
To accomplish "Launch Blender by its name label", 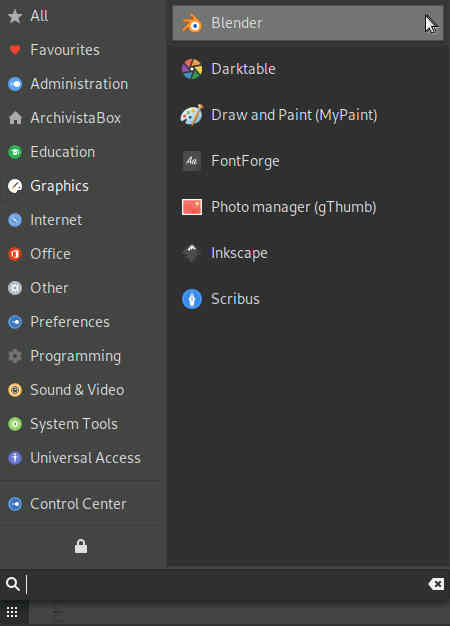I will (237, 23).
